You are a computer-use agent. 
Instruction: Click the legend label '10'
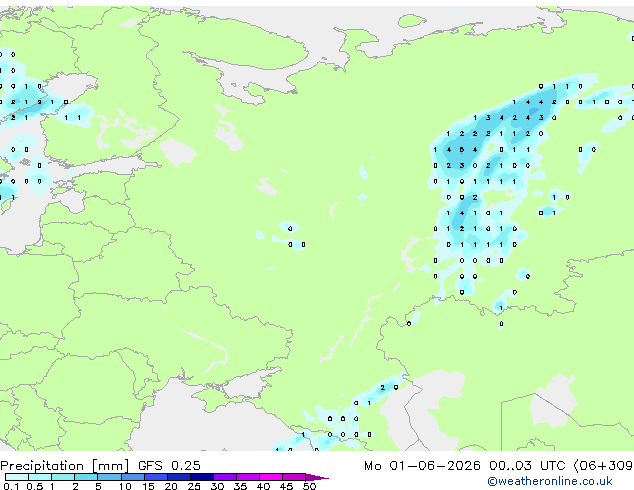[x=125, y=486]
